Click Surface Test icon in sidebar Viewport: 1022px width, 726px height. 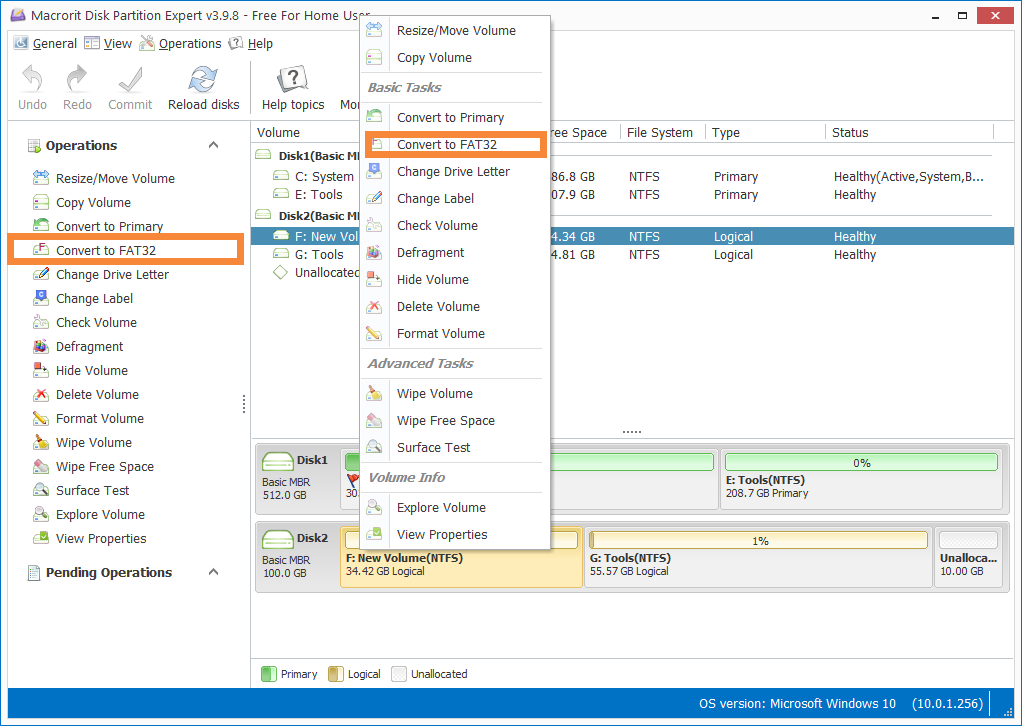coord(40,490)
